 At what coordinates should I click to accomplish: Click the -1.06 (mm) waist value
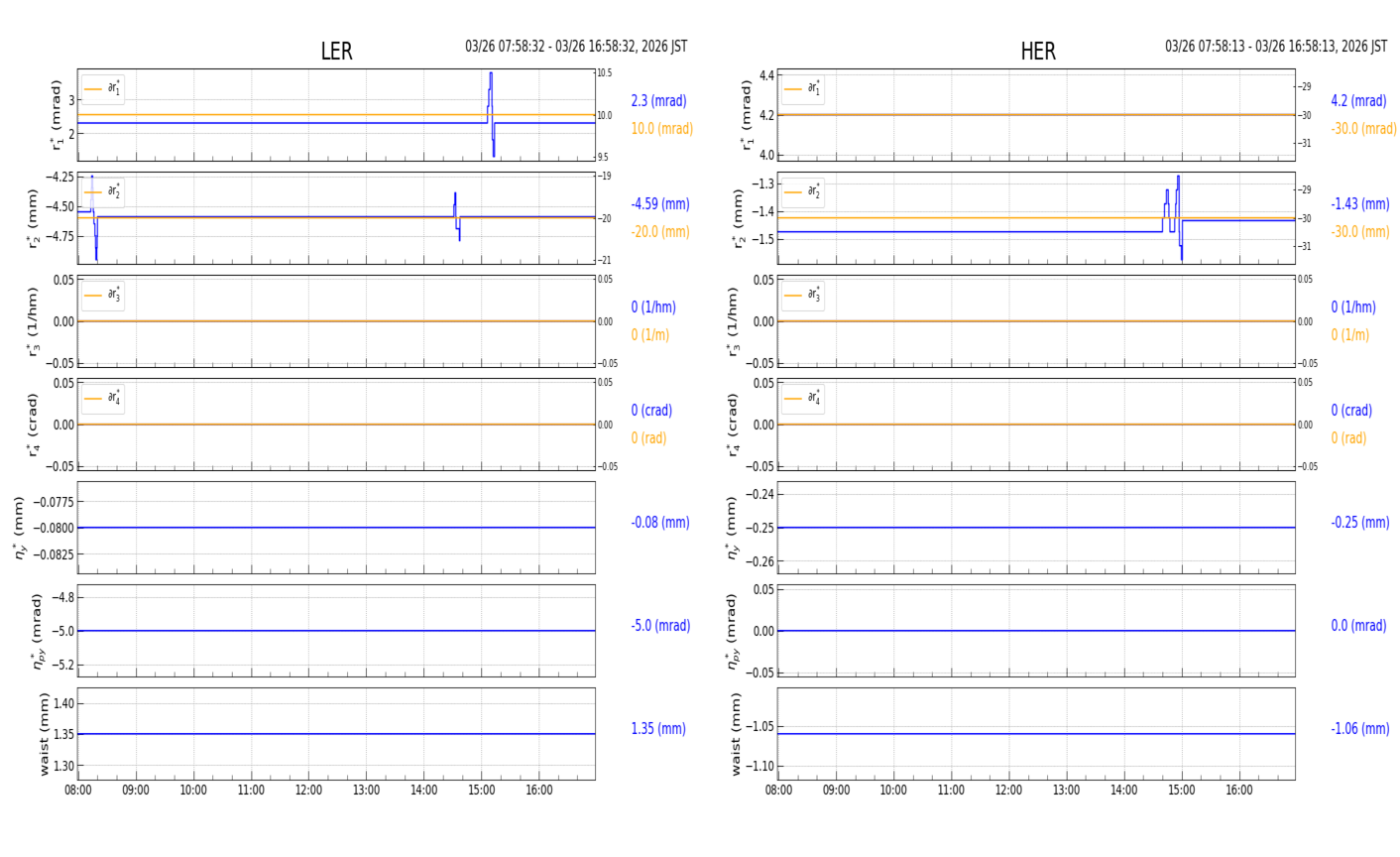1359,729
